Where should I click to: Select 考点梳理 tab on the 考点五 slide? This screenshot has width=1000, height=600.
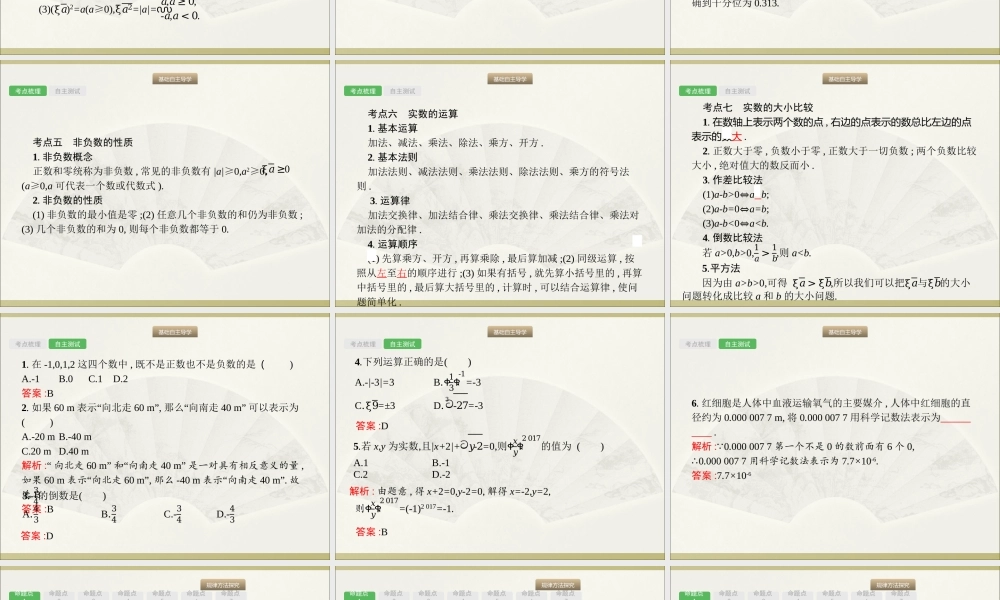tap(28, 91)
